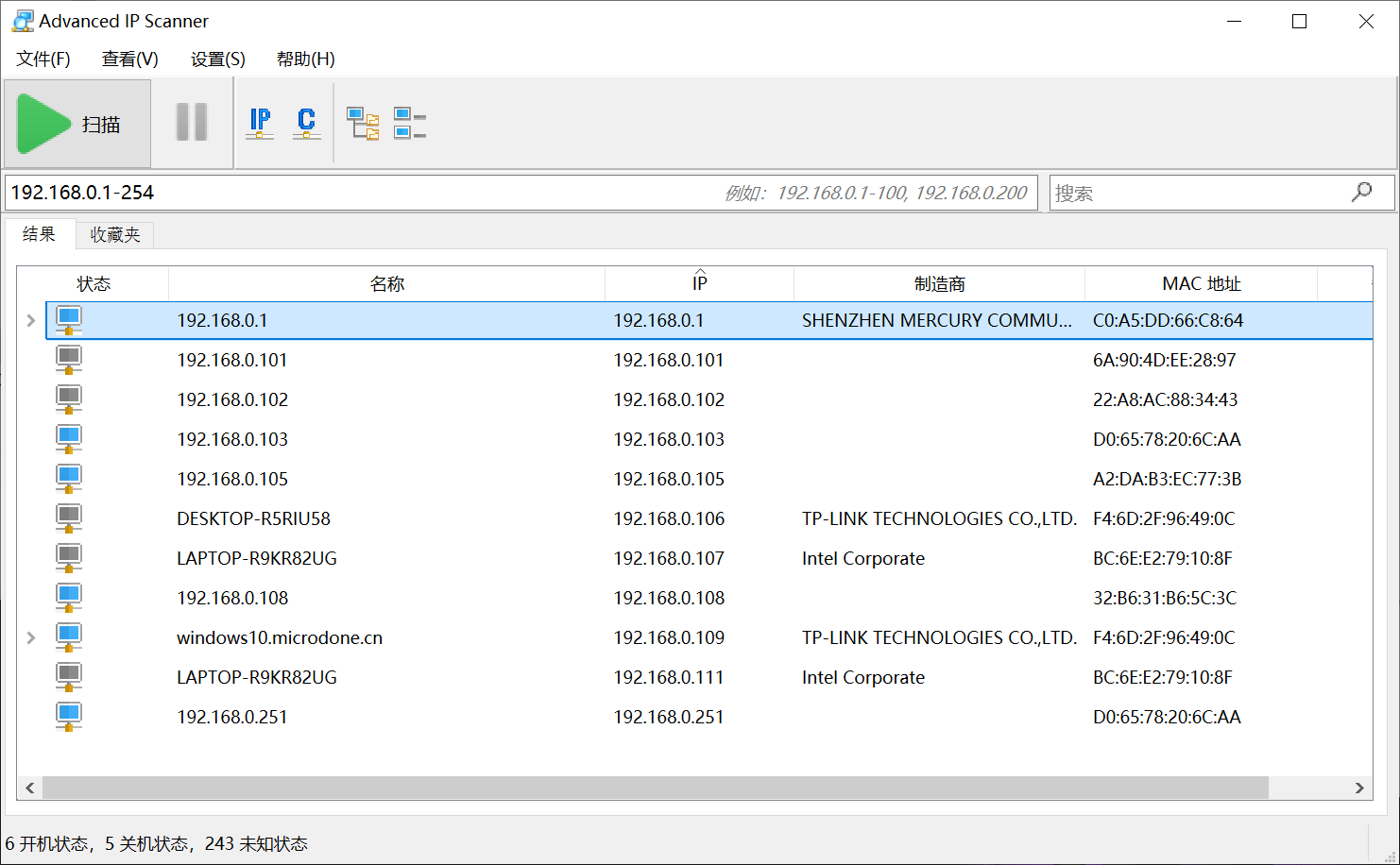Sort by the 状态 column header
The image size is (1400, 865).
pos(94,283)
